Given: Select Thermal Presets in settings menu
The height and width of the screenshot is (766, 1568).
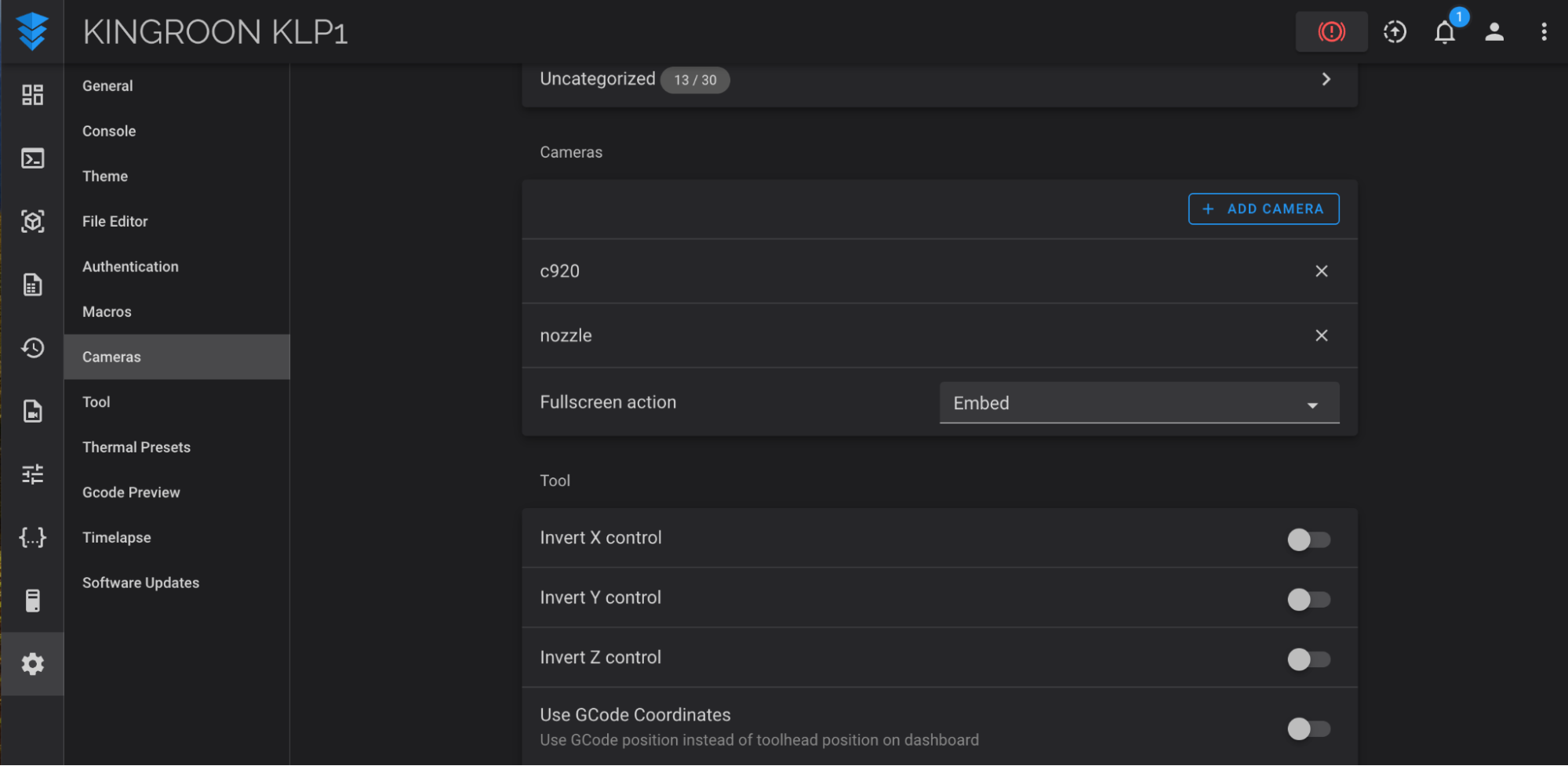Looking at the screenshot, I should point(136,447).
